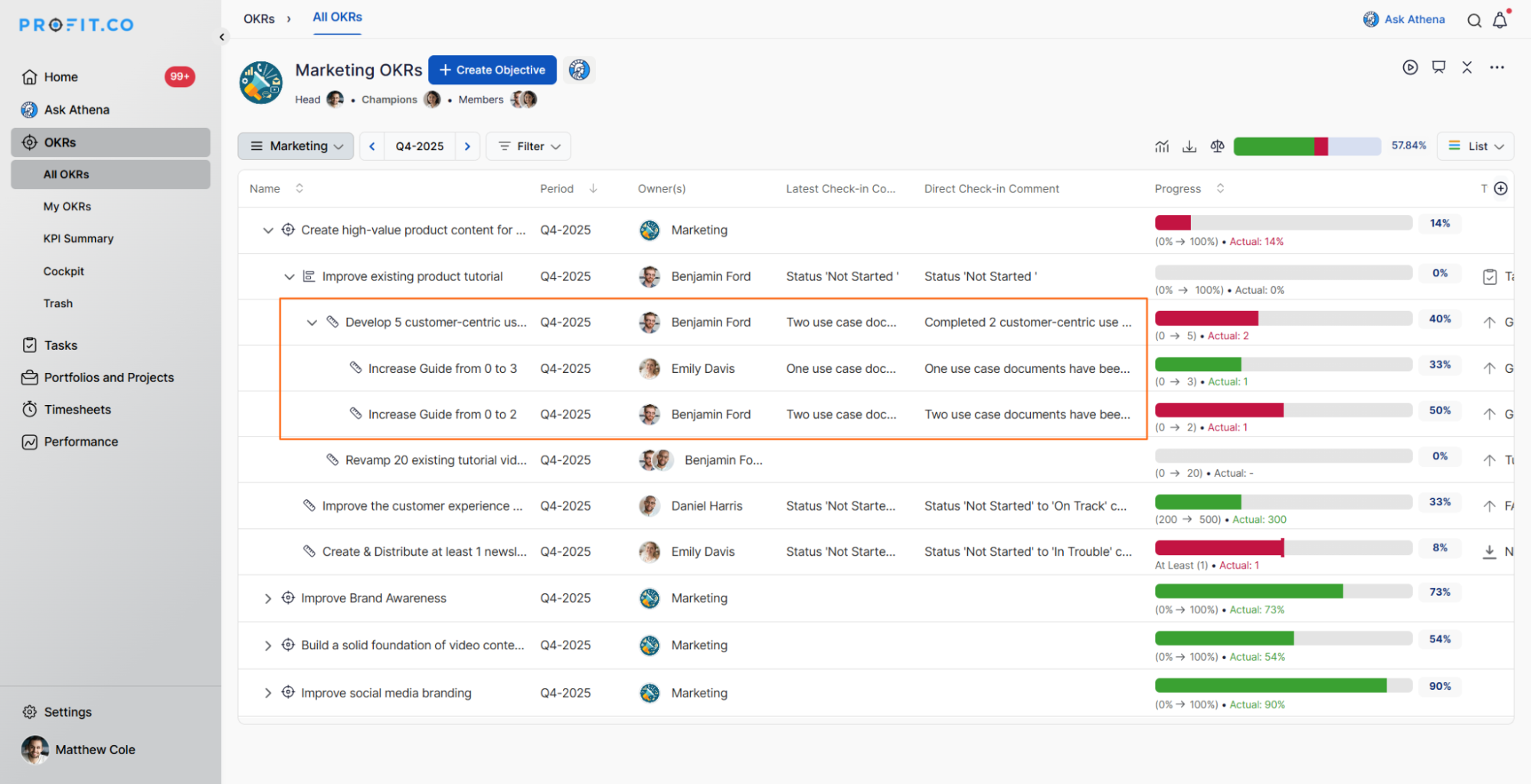Viewport: 1531px width, 784px height.
Task: Open the chart insights icon
Action: 1162,146
